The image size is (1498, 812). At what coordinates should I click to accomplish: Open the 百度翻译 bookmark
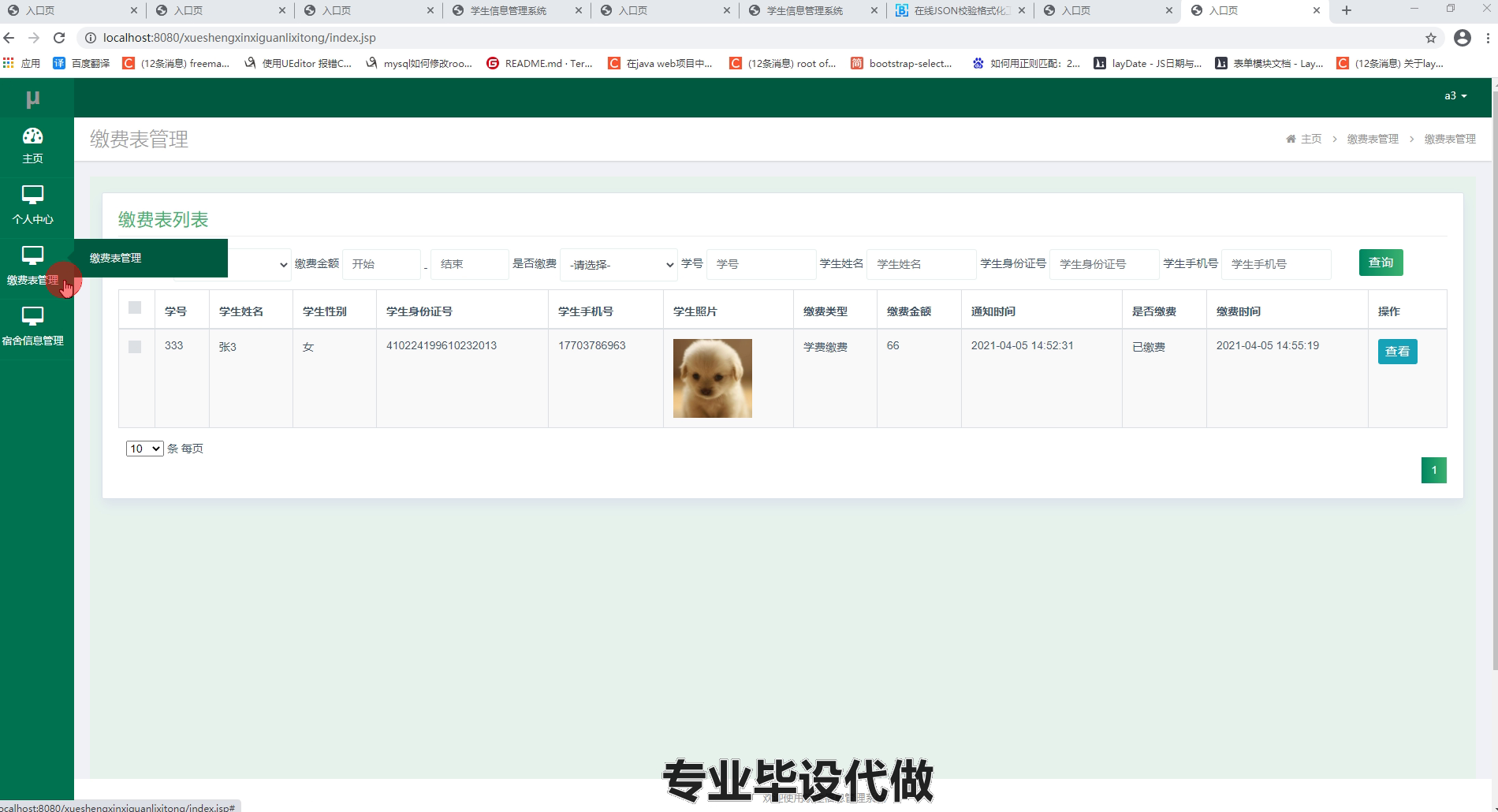pos(81,63)
